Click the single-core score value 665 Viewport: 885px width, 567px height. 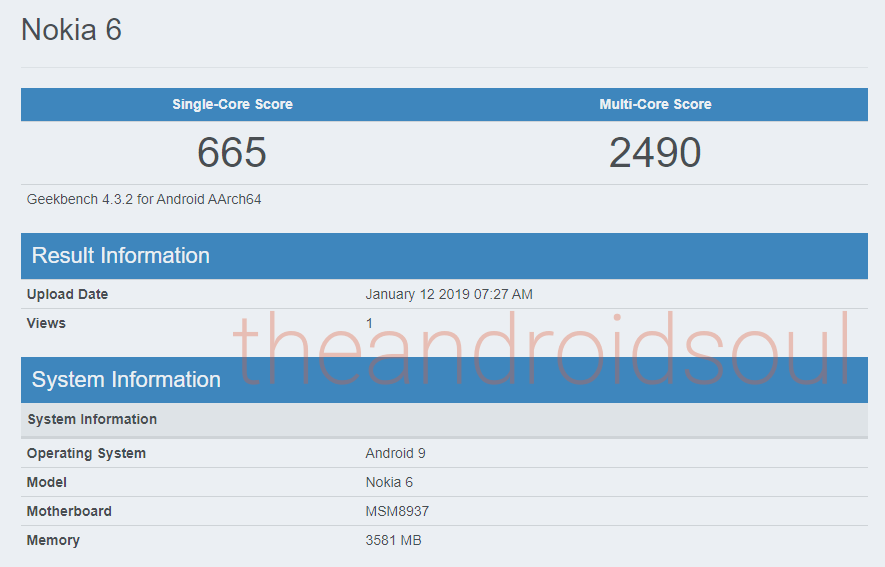click(232, 152)
